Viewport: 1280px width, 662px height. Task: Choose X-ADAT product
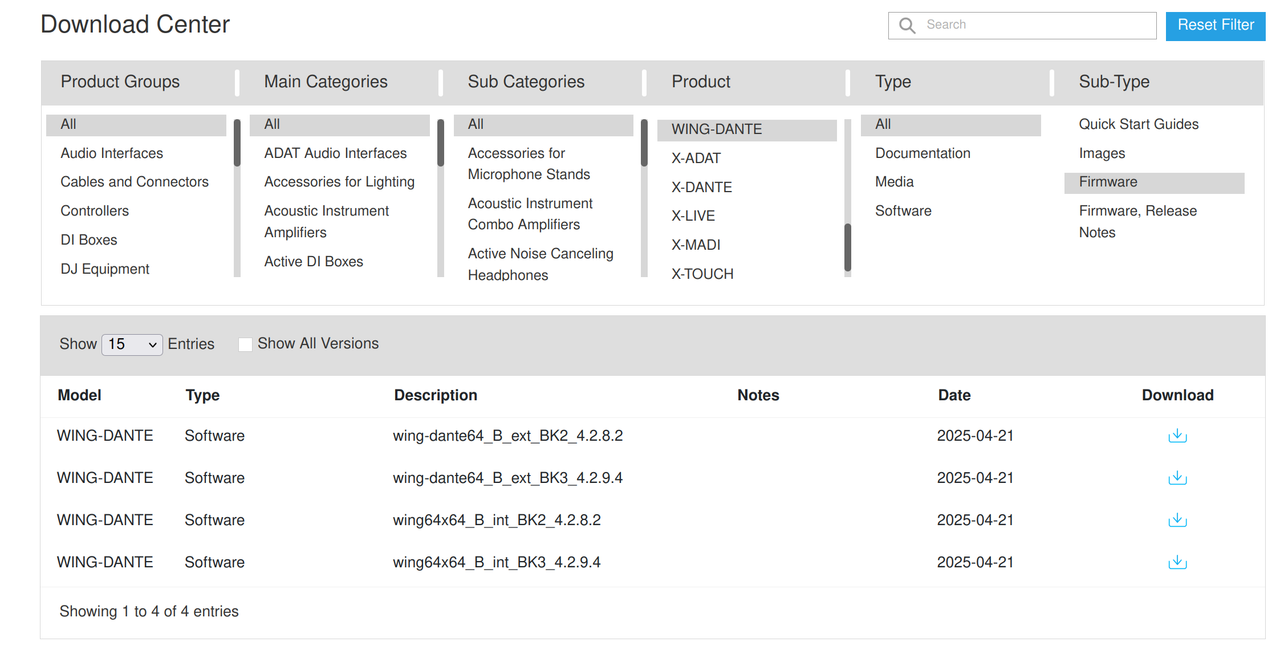pos(696,158)
